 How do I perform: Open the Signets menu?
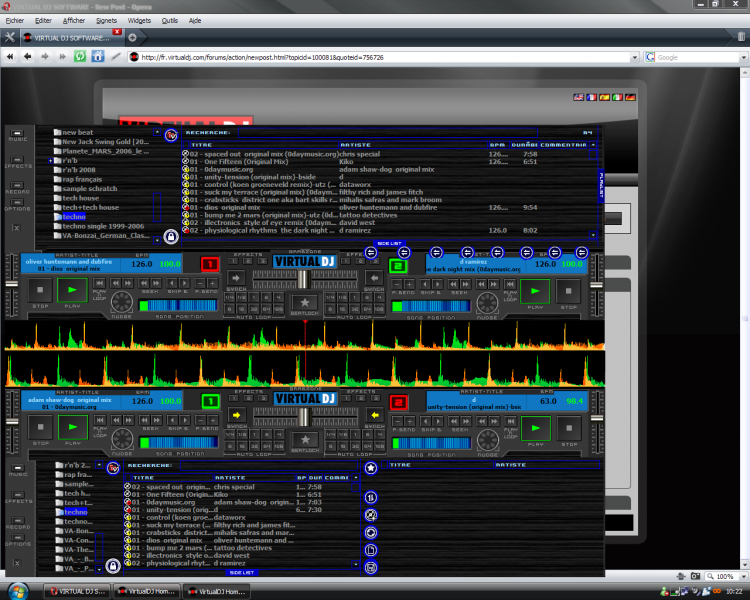pos(106,20)
